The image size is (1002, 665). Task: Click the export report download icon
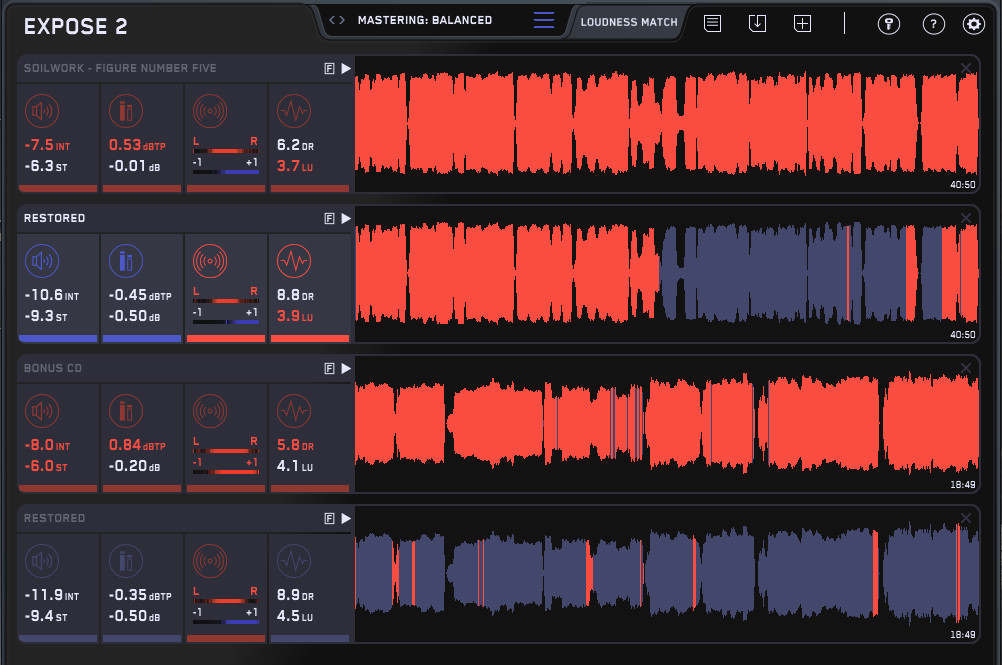tap(757, 23)
